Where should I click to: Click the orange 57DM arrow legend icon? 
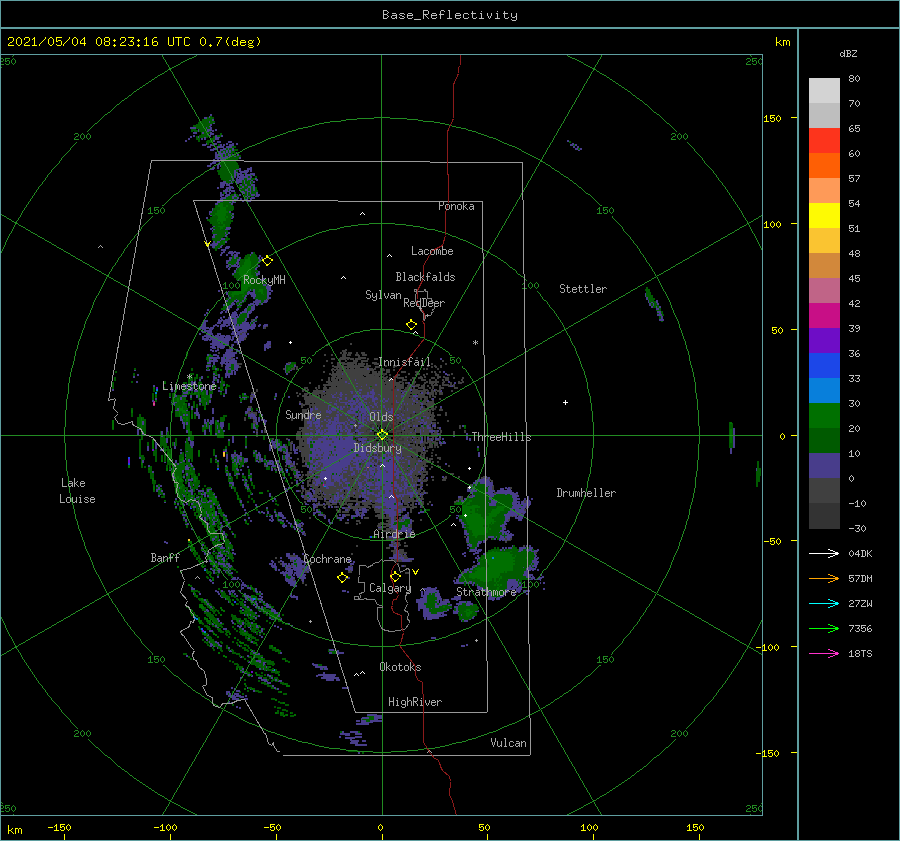[x=824, y=579]
